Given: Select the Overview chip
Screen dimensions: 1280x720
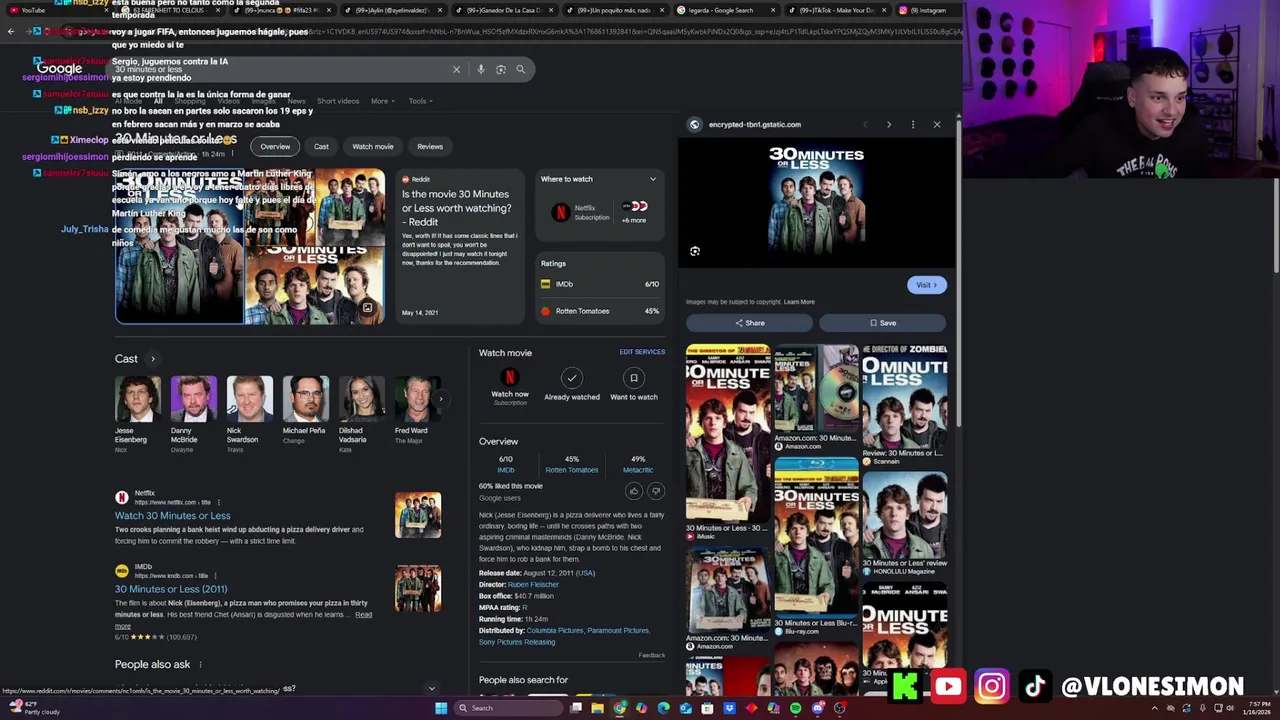Looking at the screenshot, I should (x=275, y=147).
